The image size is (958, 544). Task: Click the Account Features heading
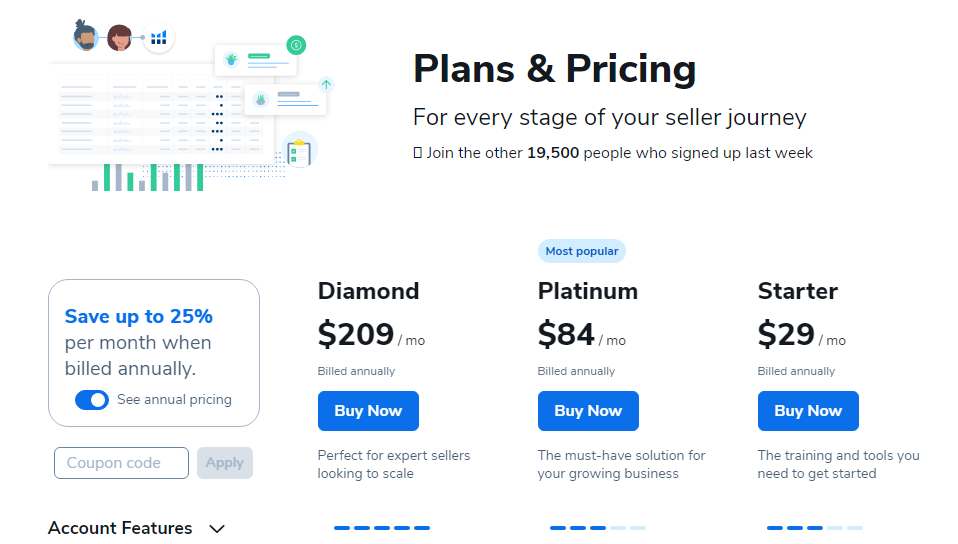120,528
